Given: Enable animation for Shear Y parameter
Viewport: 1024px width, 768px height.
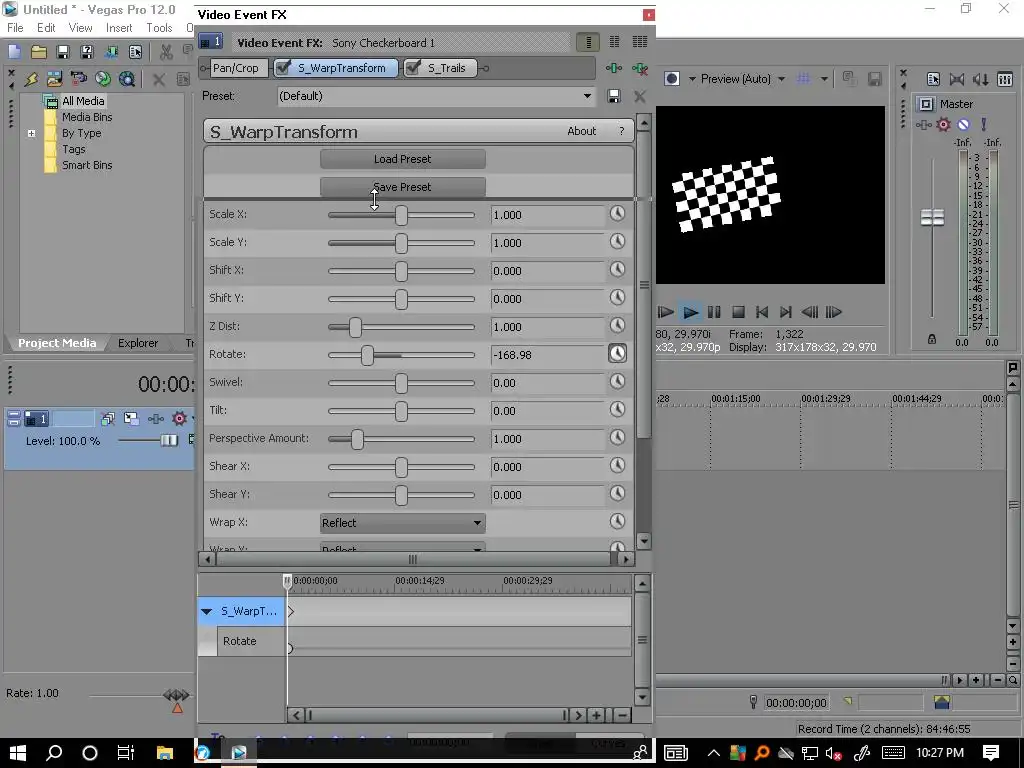Looking at the screenshot, I should pos(617,493).
